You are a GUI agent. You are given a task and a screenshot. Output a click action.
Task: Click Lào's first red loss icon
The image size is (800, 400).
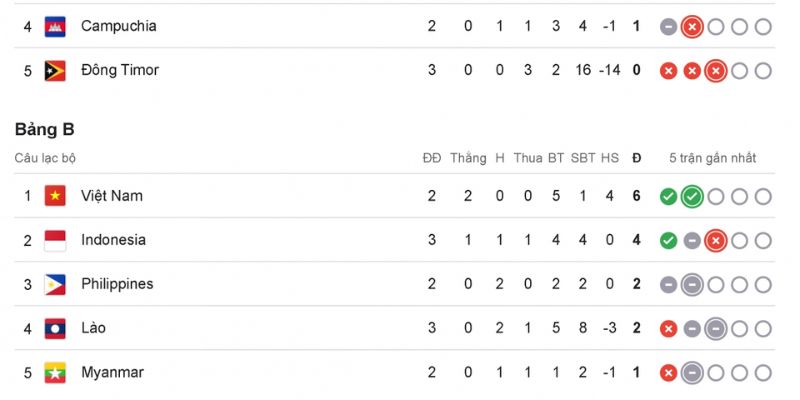point(668,329)
